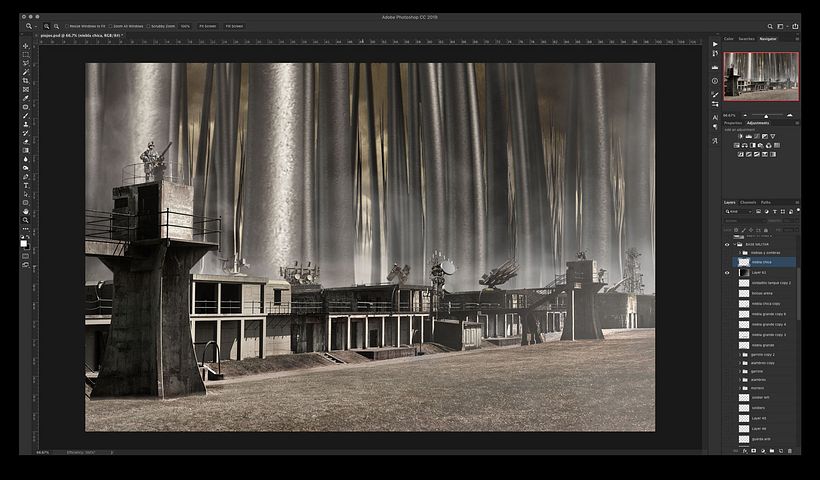The height and width of the screenshot is (480, 820).
Task: Toggle lock all in Layers panel
Action: (766, 230)
